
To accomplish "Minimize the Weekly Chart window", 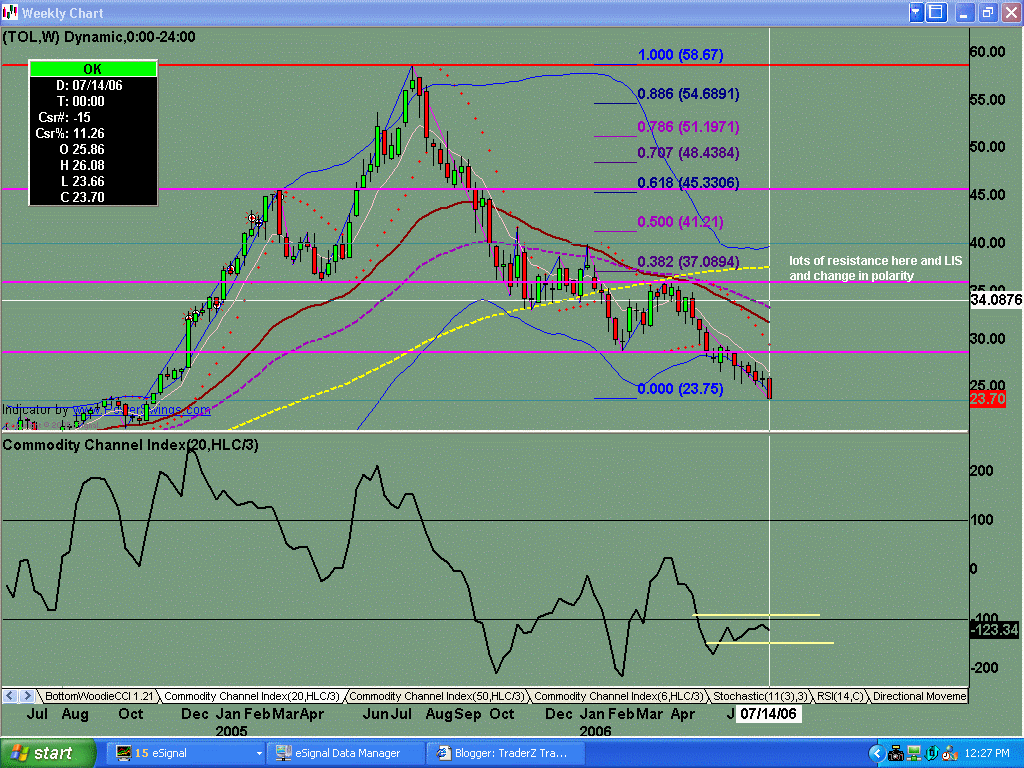I will 964,12.
